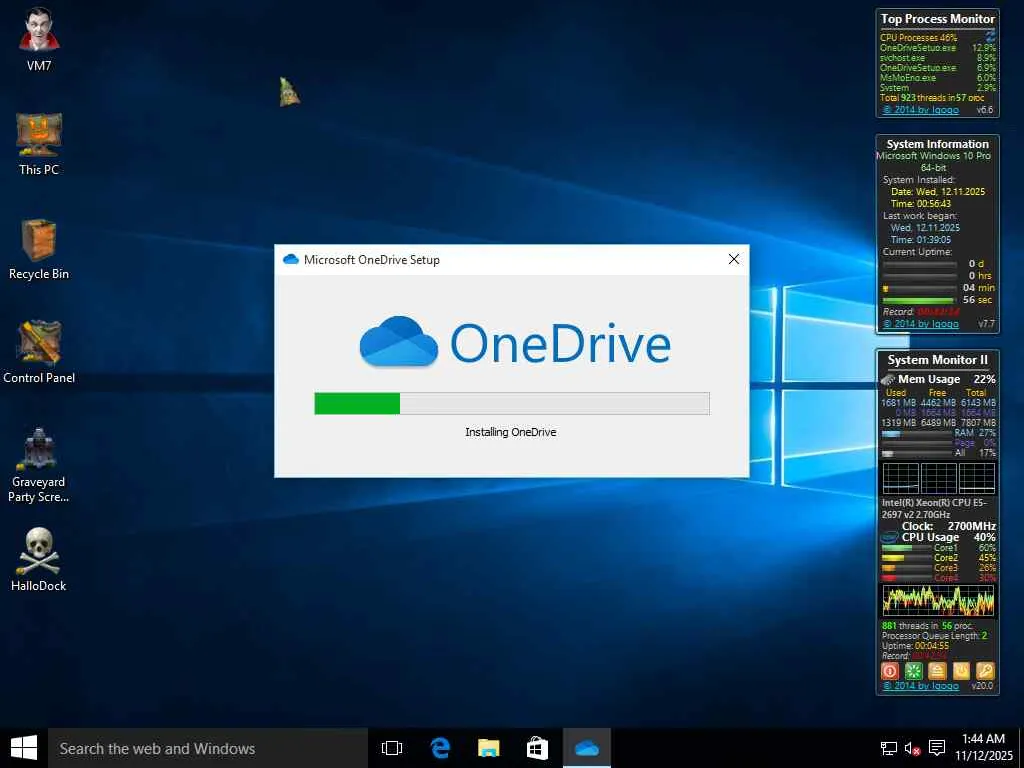
Task: Click the OneDrive logo in the setup dialog
Action: (515, 343)
